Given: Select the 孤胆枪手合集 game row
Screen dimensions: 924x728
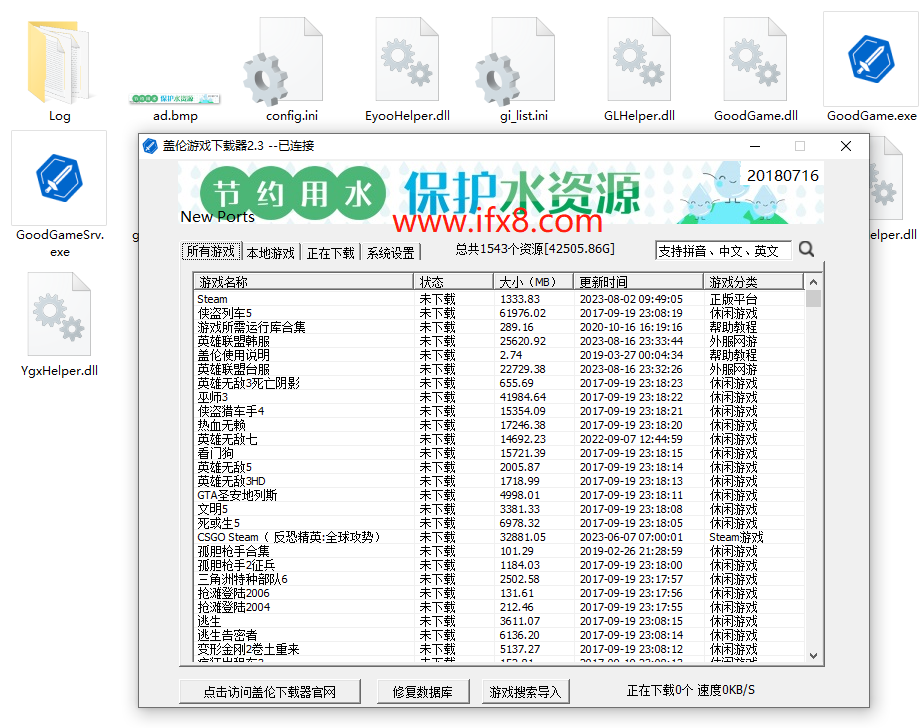Looking at the screenshot, I should (x=499, y=551).
